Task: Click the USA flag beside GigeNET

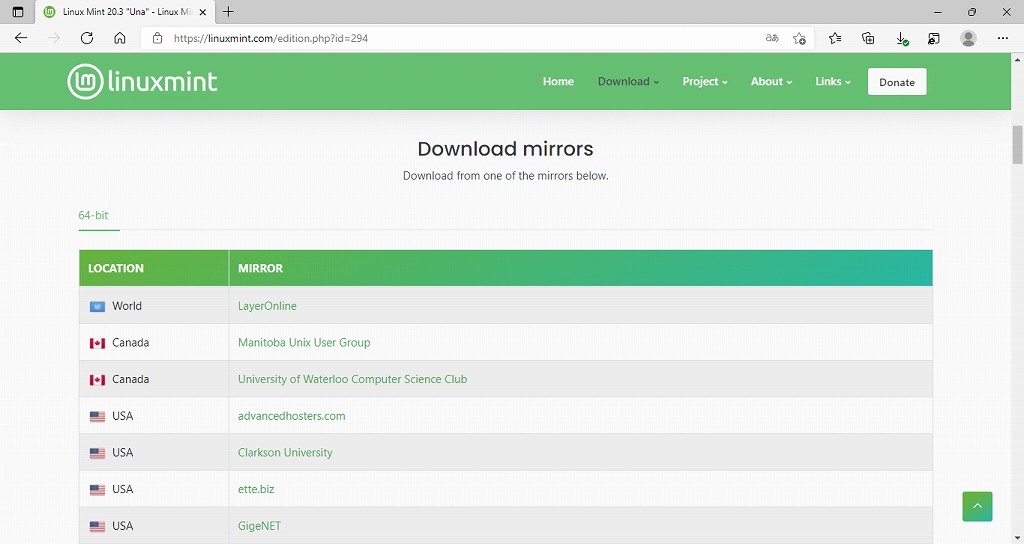Action: pos(97,526)
